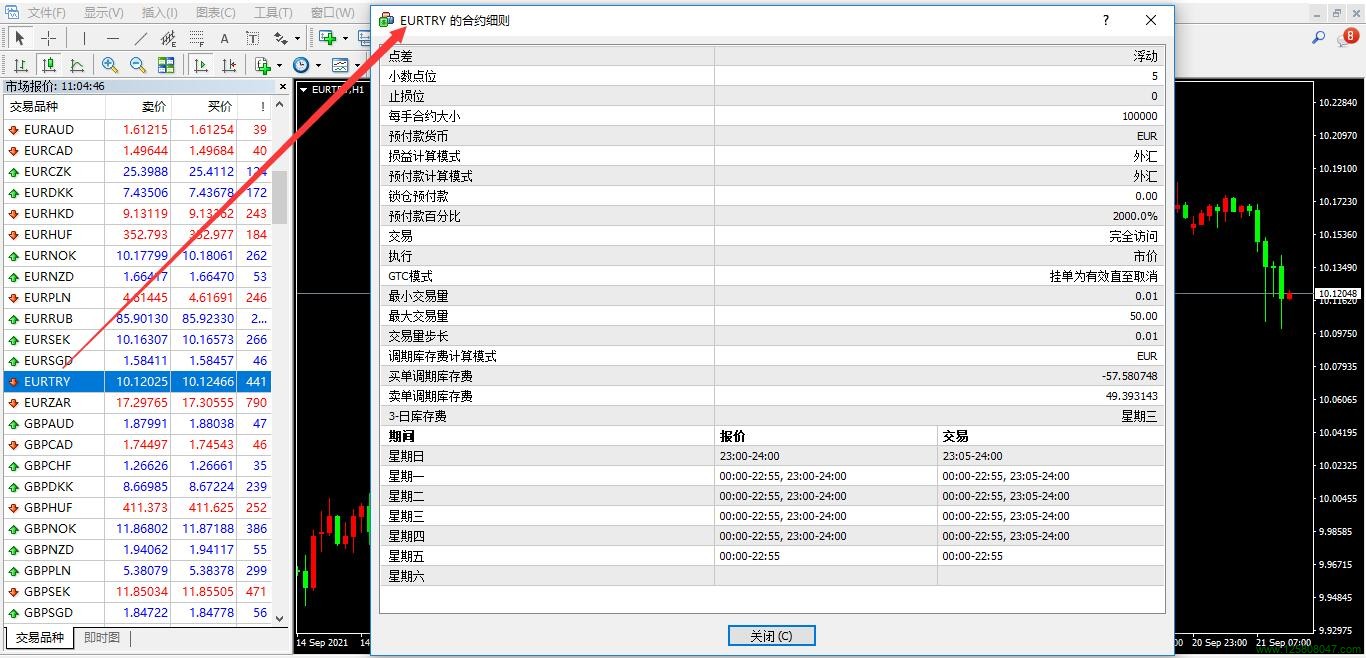Click the chart periods clock icon

301,65
